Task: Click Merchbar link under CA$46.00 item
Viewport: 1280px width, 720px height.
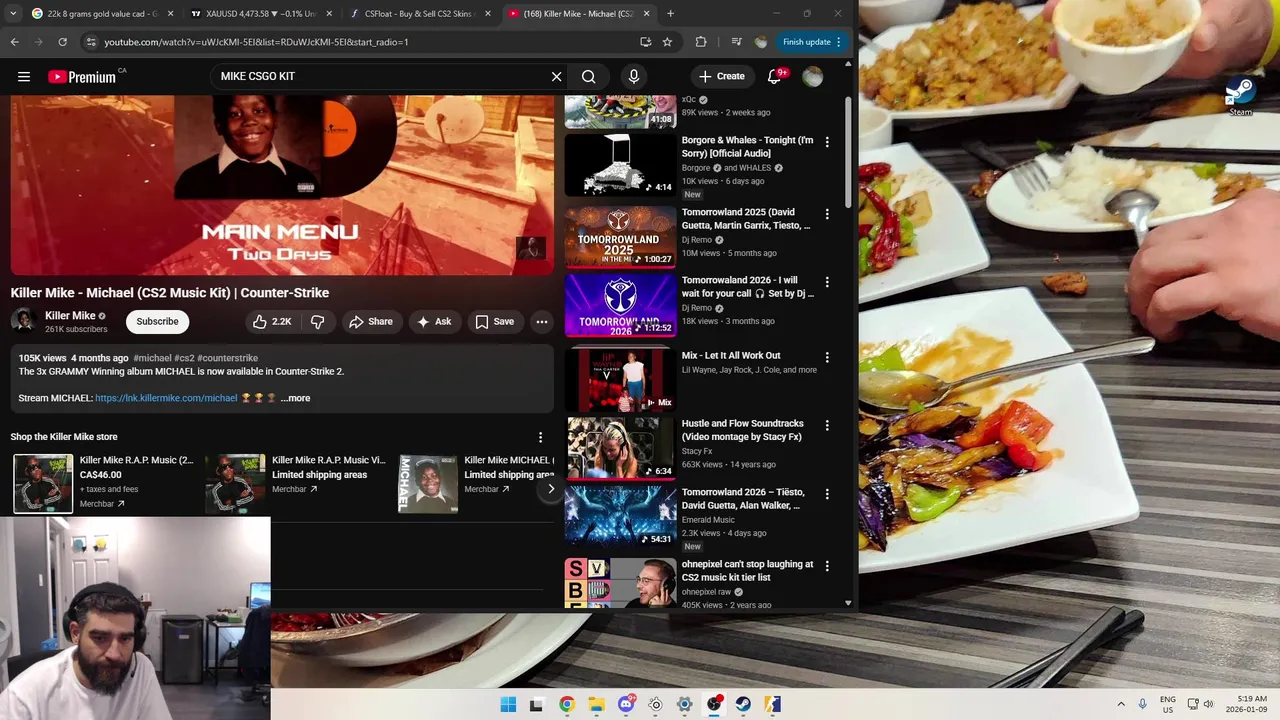Action: pos(102,504)
